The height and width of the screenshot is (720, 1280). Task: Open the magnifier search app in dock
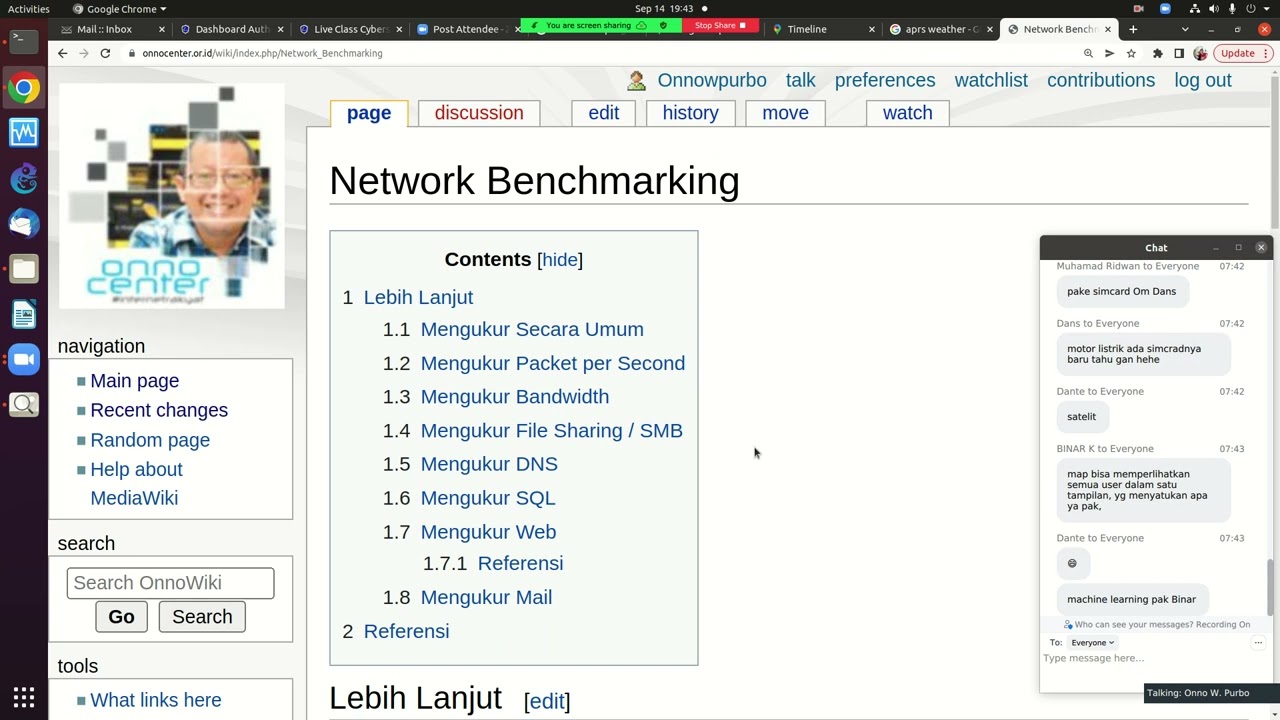[24, 404]
